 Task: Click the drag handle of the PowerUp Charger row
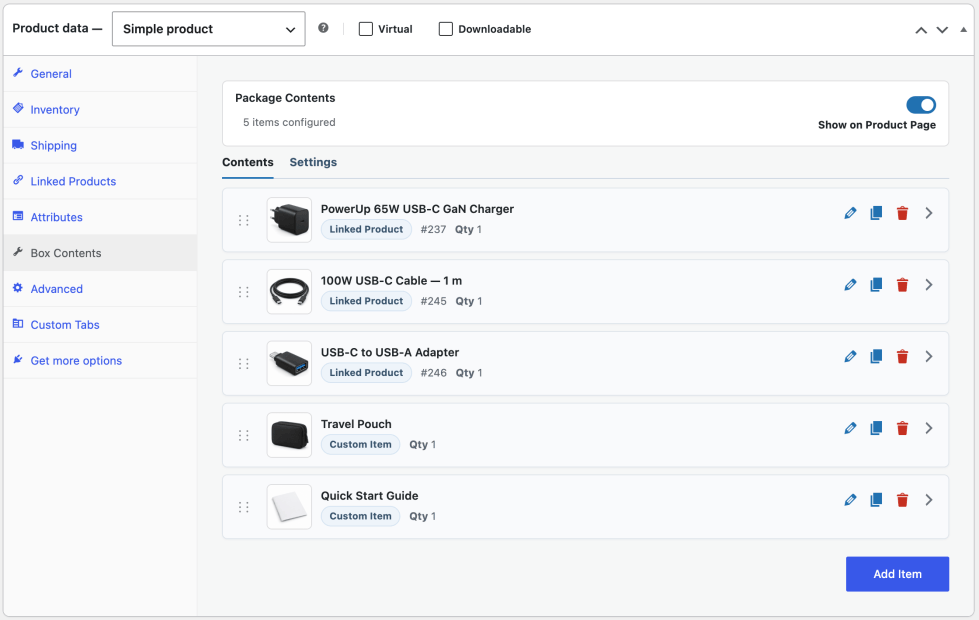point(244,220)
